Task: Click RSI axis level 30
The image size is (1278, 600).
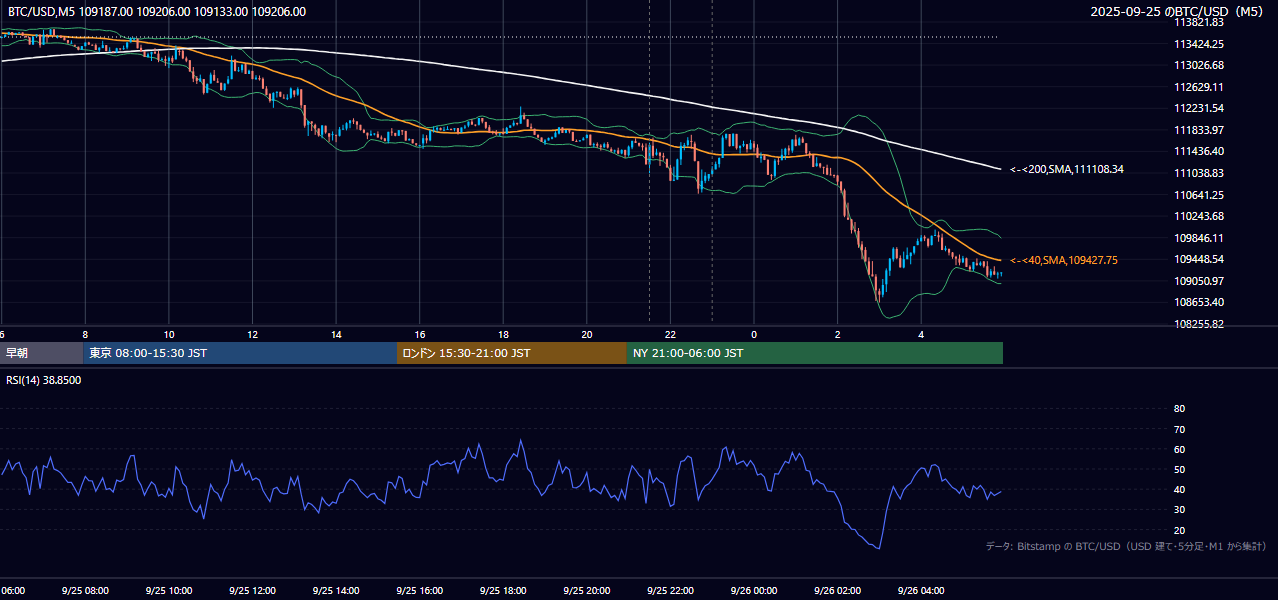Action: (x=1179, y=510)
